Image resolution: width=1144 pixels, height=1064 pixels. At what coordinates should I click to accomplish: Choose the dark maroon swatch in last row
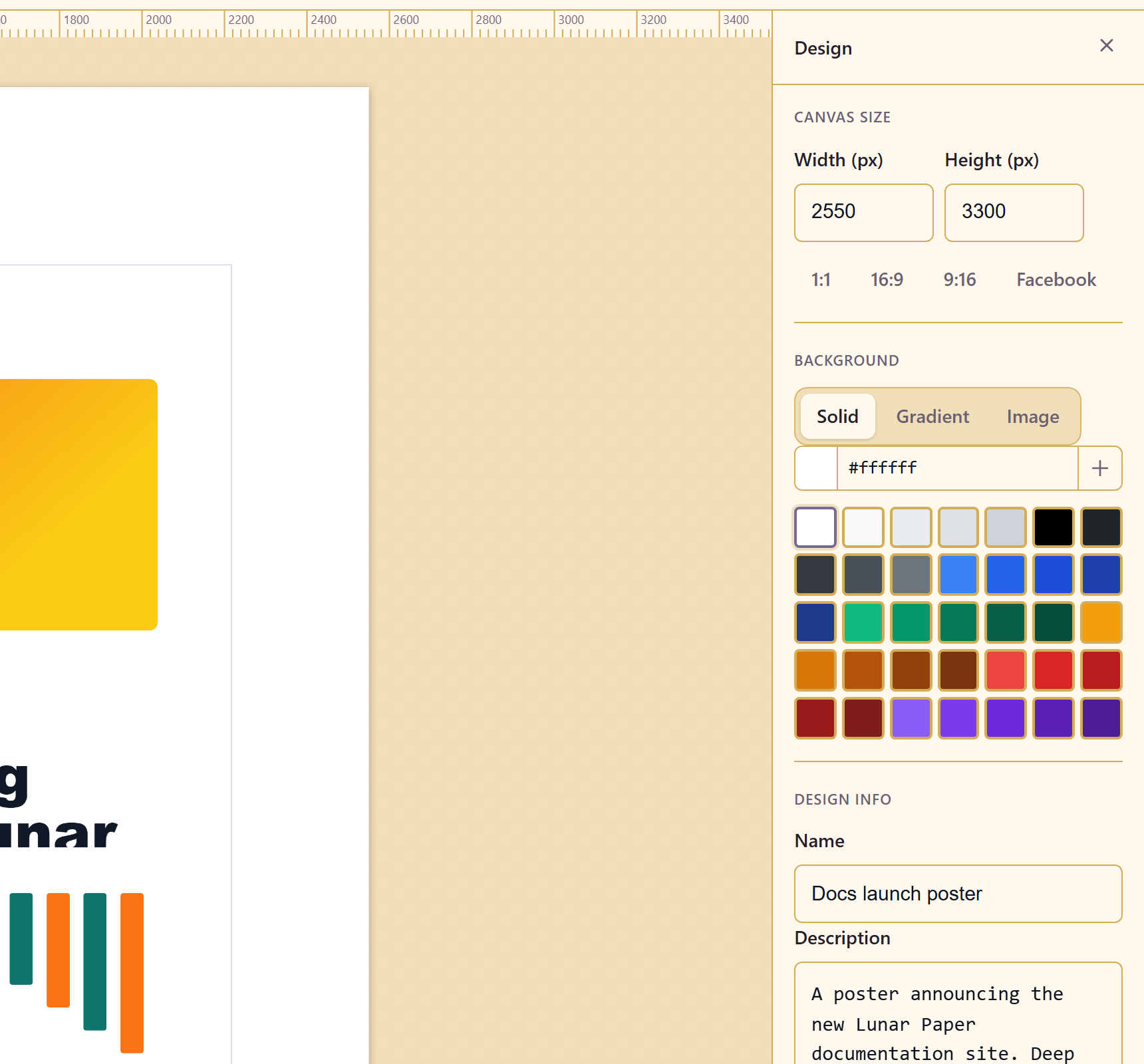point(863,718)
